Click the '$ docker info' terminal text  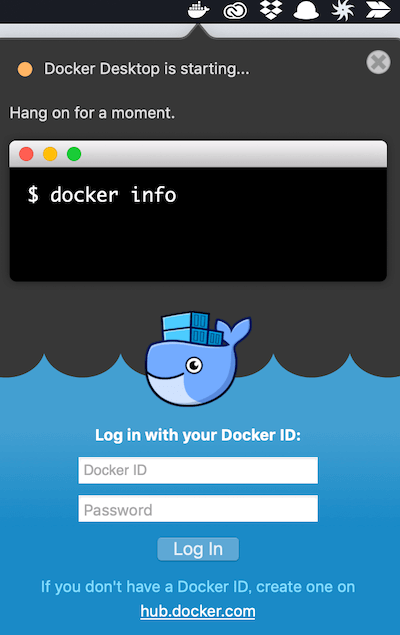coord(102,195)
